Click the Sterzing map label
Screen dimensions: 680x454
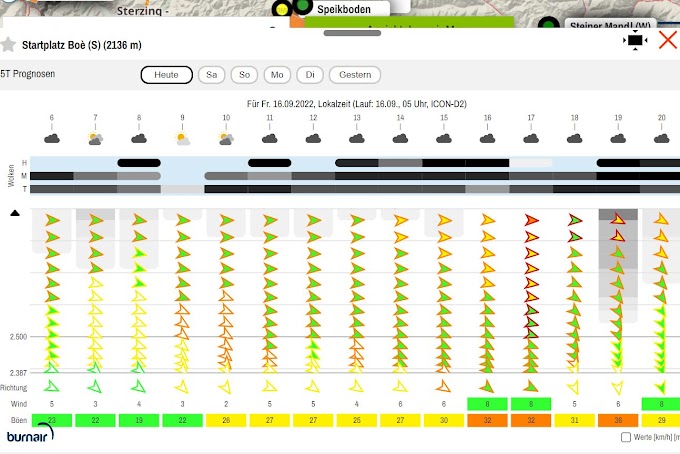[x=142, y=11]
